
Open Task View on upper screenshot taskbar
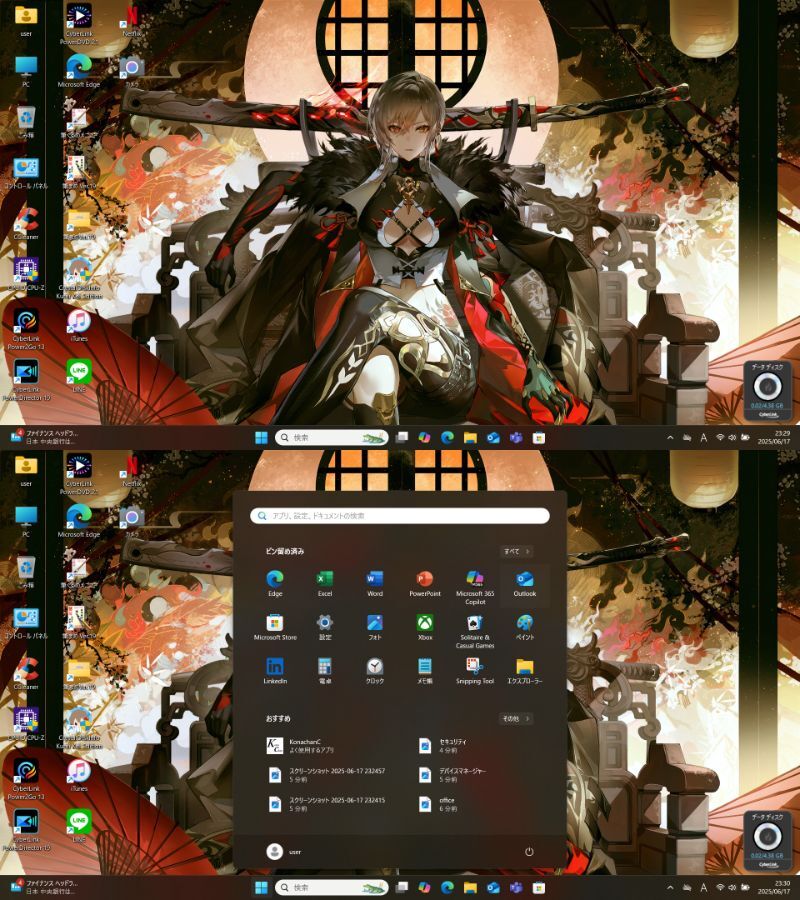point(402,438)
